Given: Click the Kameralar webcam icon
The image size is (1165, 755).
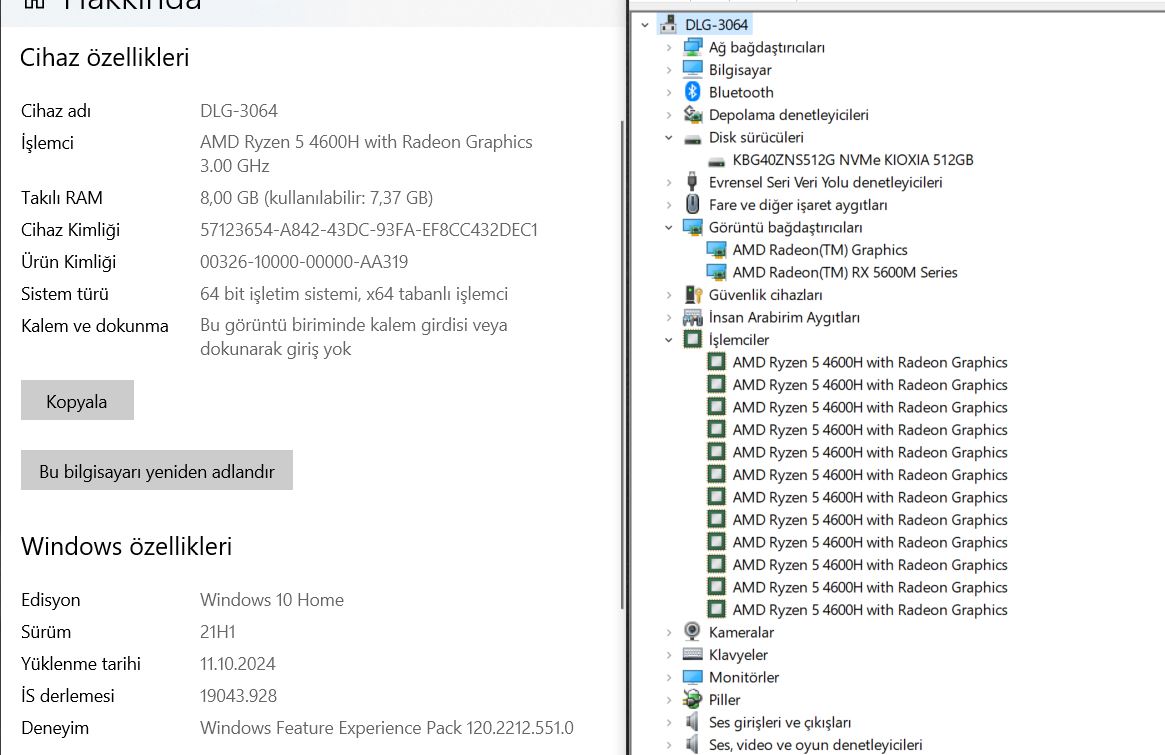Looking at the screenshot, I should 692,632.
